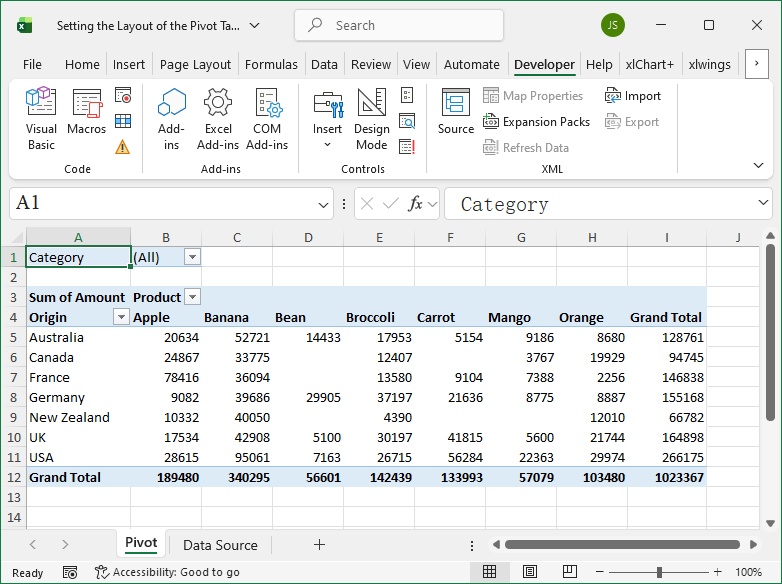Click the Search box

tap(398, 25)
